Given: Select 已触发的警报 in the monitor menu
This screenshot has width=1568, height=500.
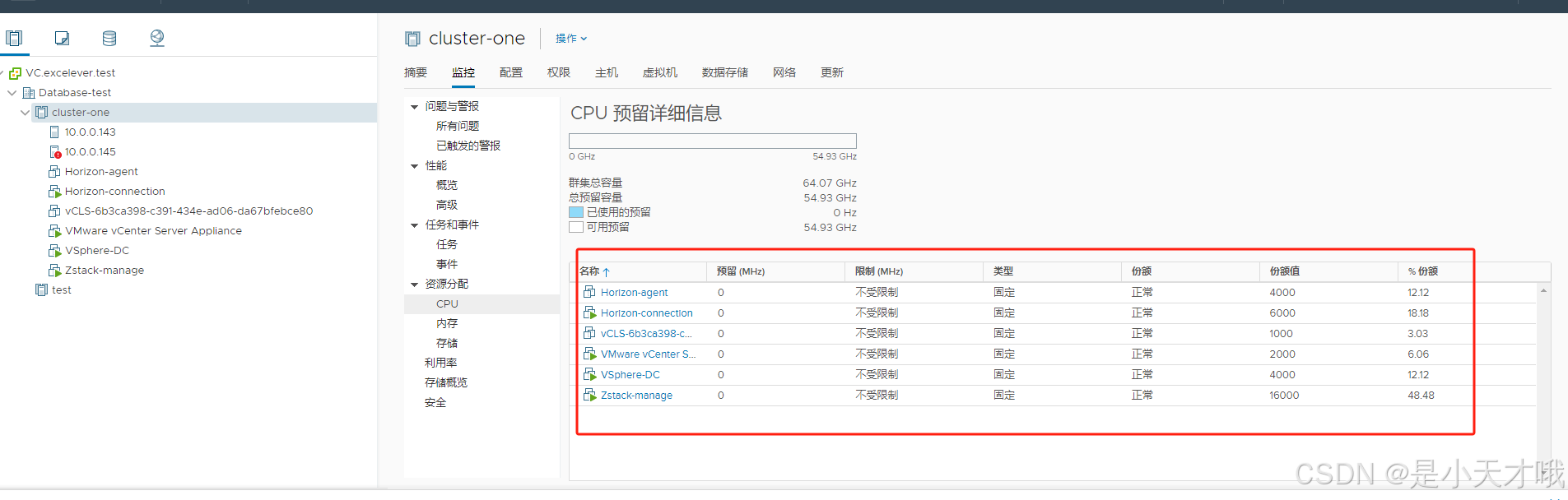Looking at the screenshot, I should (x=468, y=146).
